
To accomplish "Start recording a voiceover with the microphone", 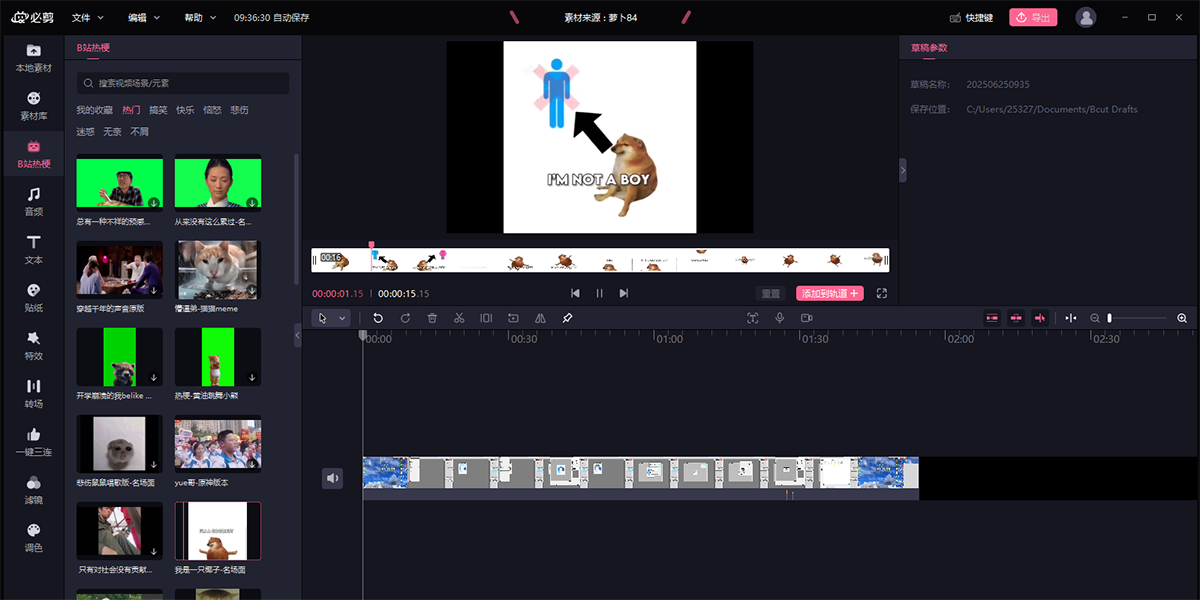I will [780, 317].
